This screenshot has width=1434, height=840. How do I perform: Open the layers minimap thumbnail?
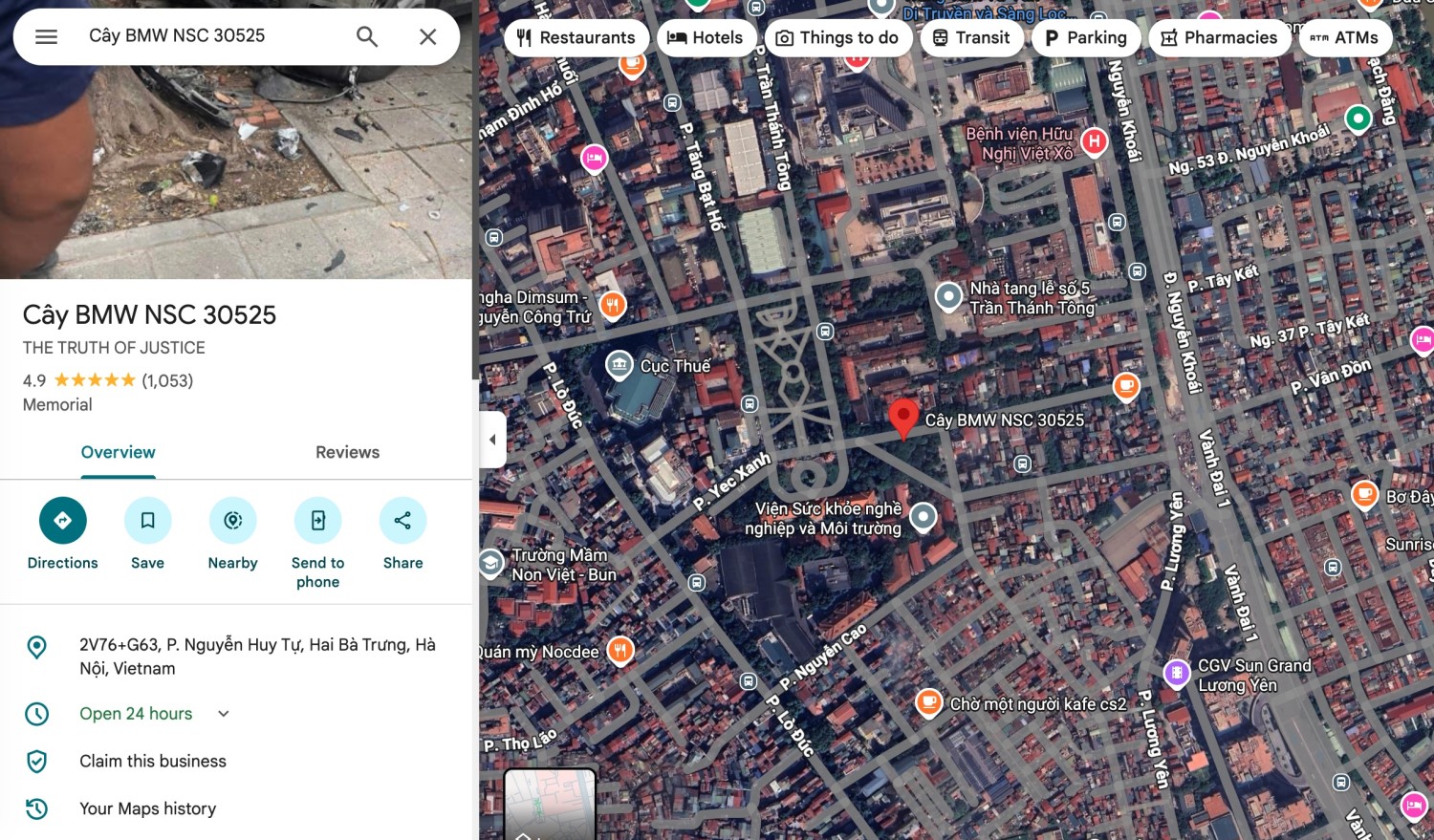(x=550, y=805)
